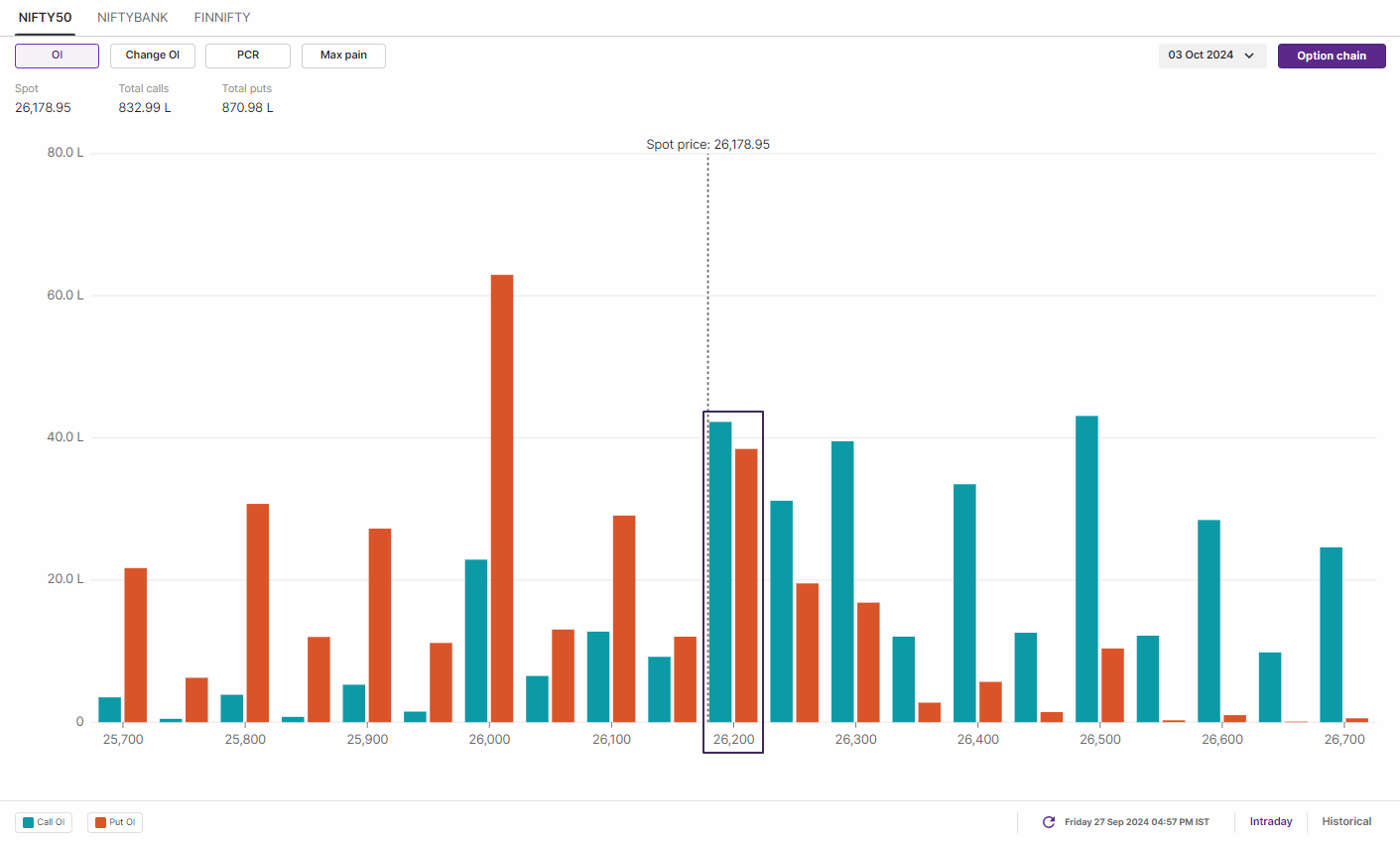Click the call bar at strike 26,400
The image size is (1400, 841).
[x=964, y=603]
